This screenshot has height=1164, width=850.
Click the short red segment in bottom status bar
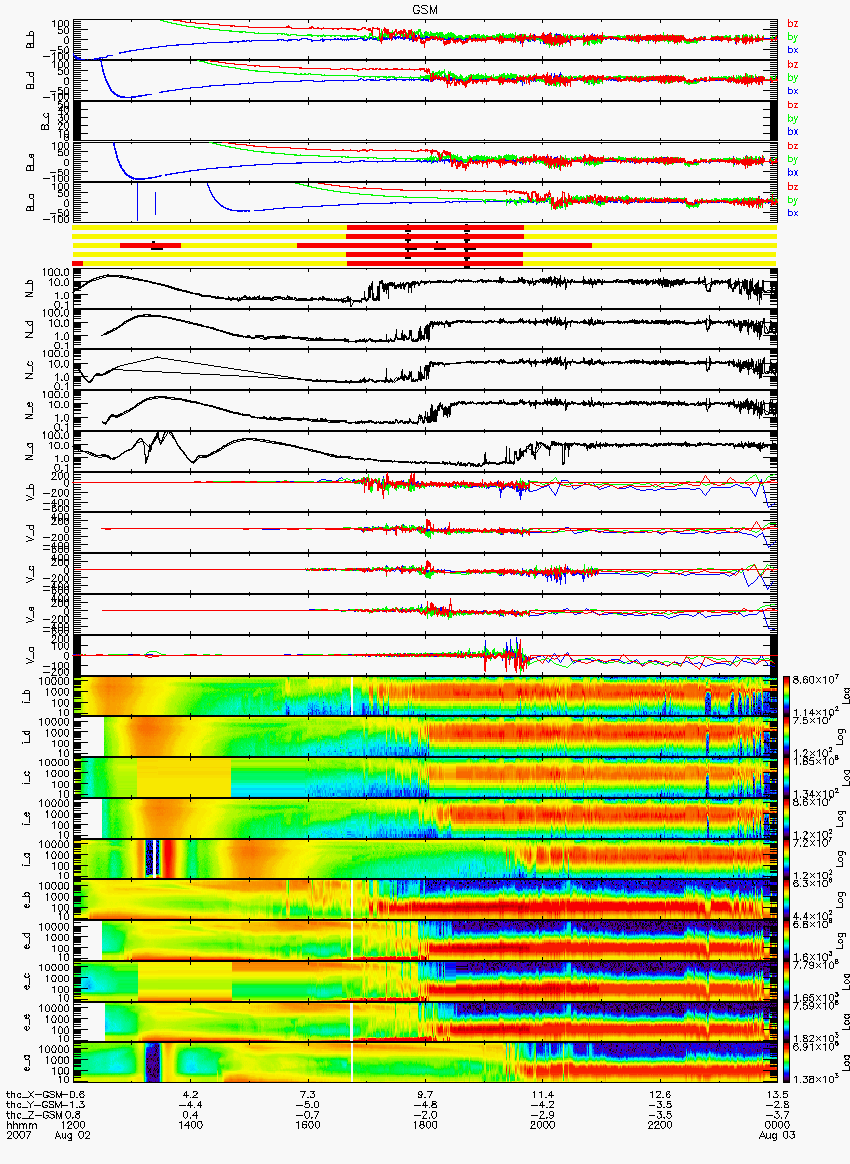pyautogui.click(x=77, y=263)
